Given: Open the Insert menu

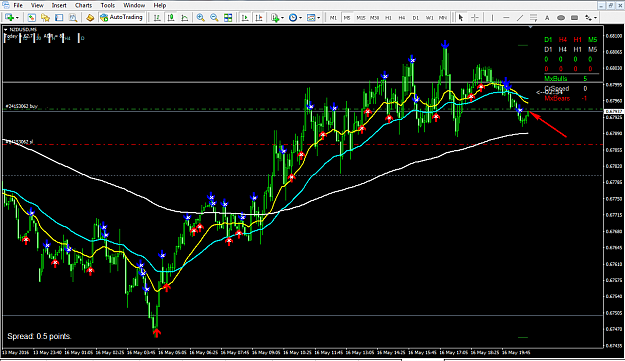Looking at the screenshot, I should (59, 5).
